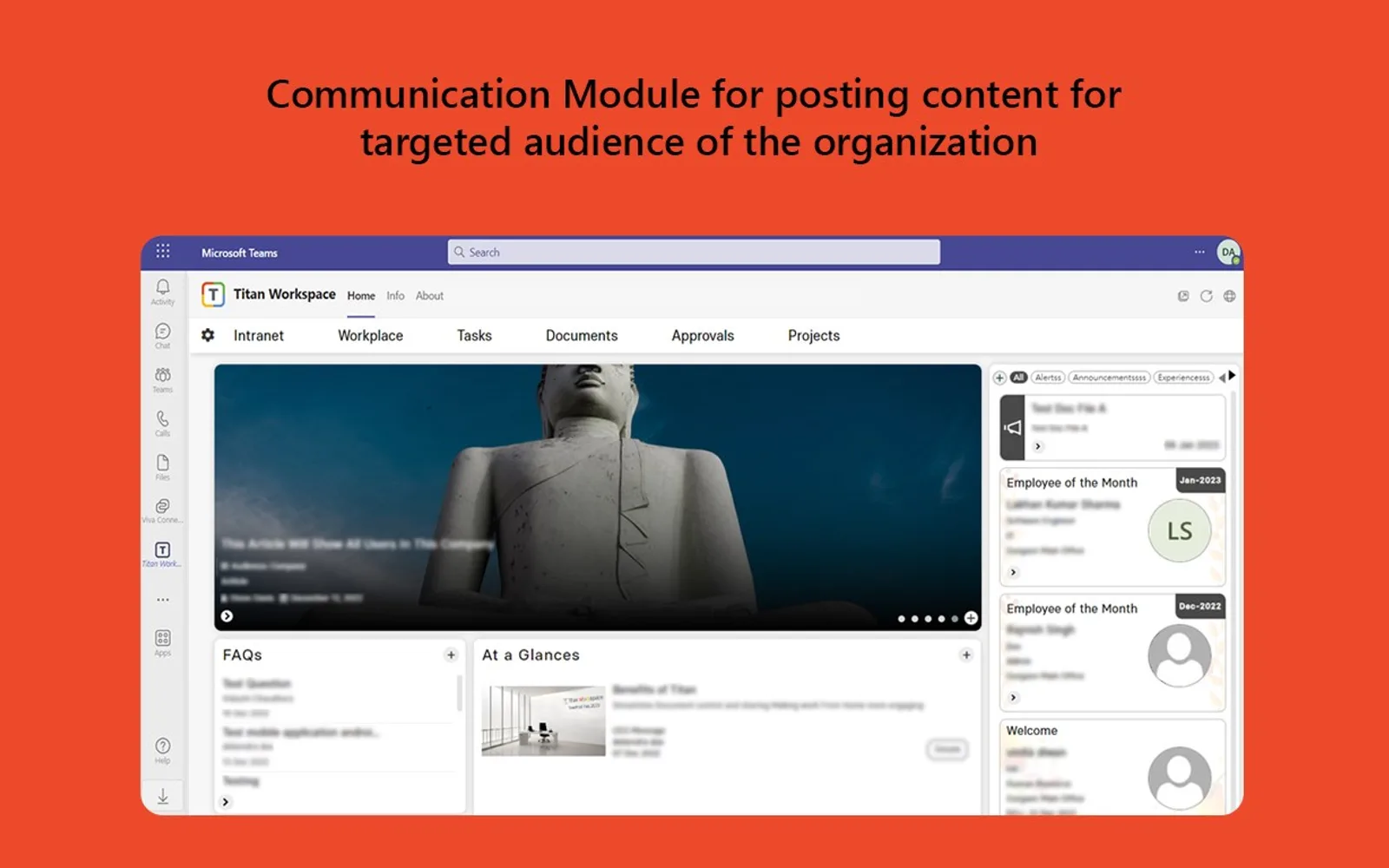1389x868 pixels.
Task: Filter feed by Experiencesss chip
Action: click(x=1183, y=378)
